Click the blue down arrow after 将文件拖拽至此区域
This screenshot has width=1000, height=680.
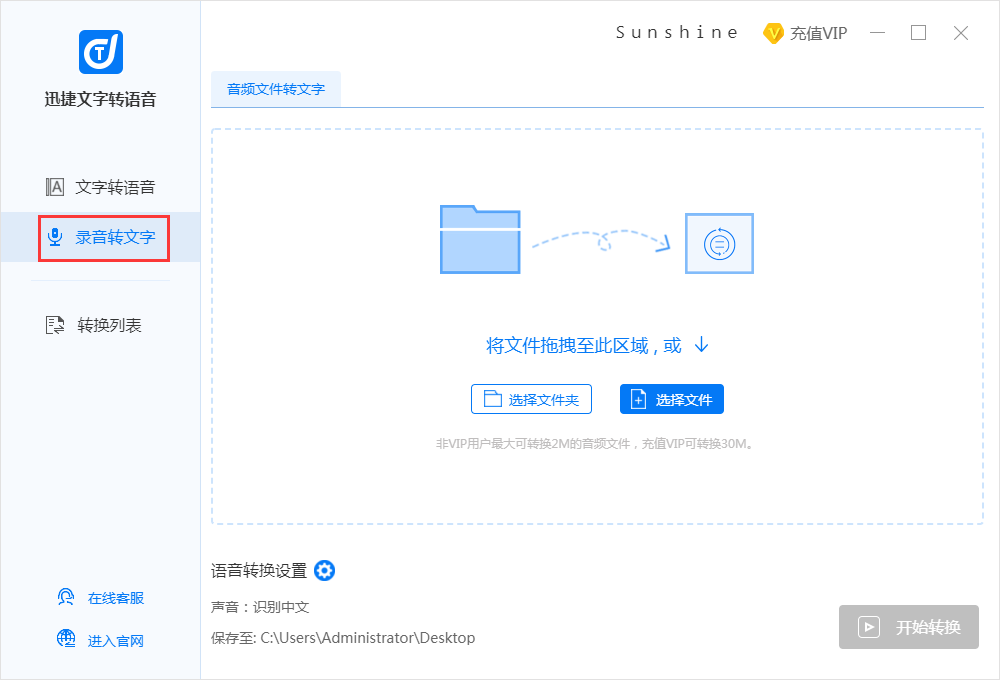700,344
